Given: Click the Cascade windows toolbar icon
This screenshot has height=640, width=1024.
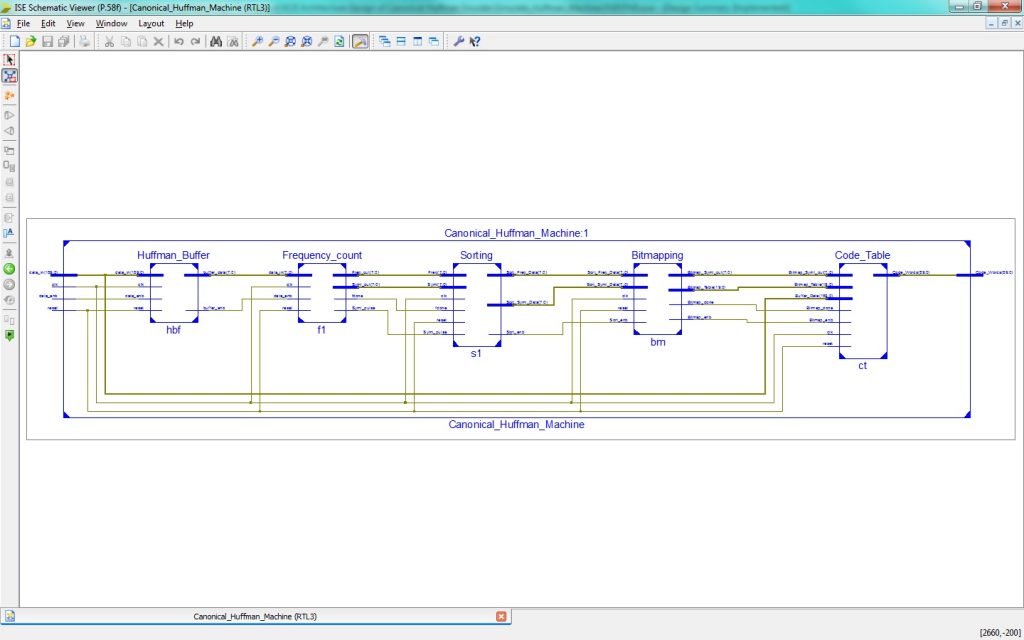Looking at the screenshot, I should tap(384, 42).
